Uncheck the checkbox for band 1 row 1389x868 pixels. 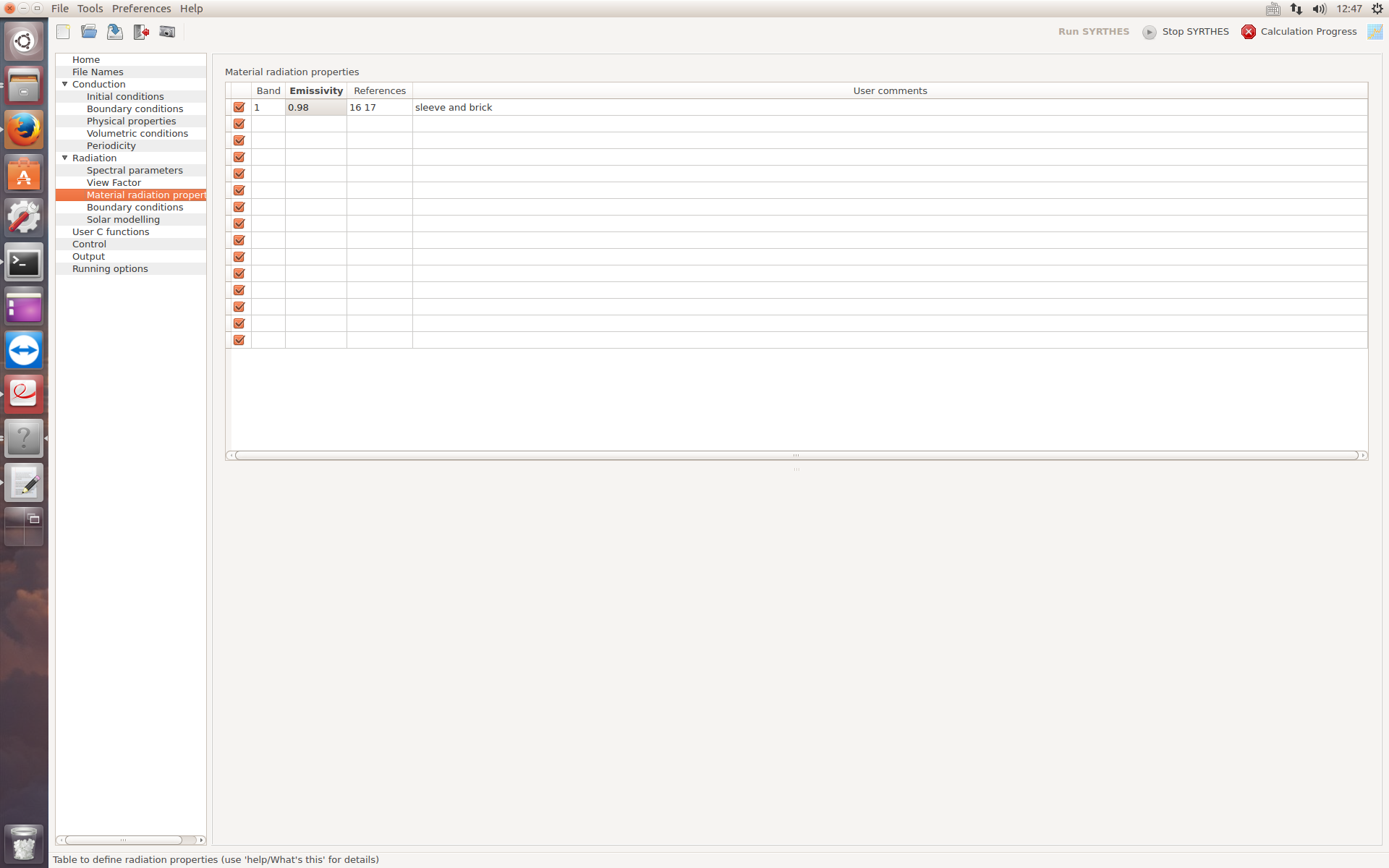(239, 107)
